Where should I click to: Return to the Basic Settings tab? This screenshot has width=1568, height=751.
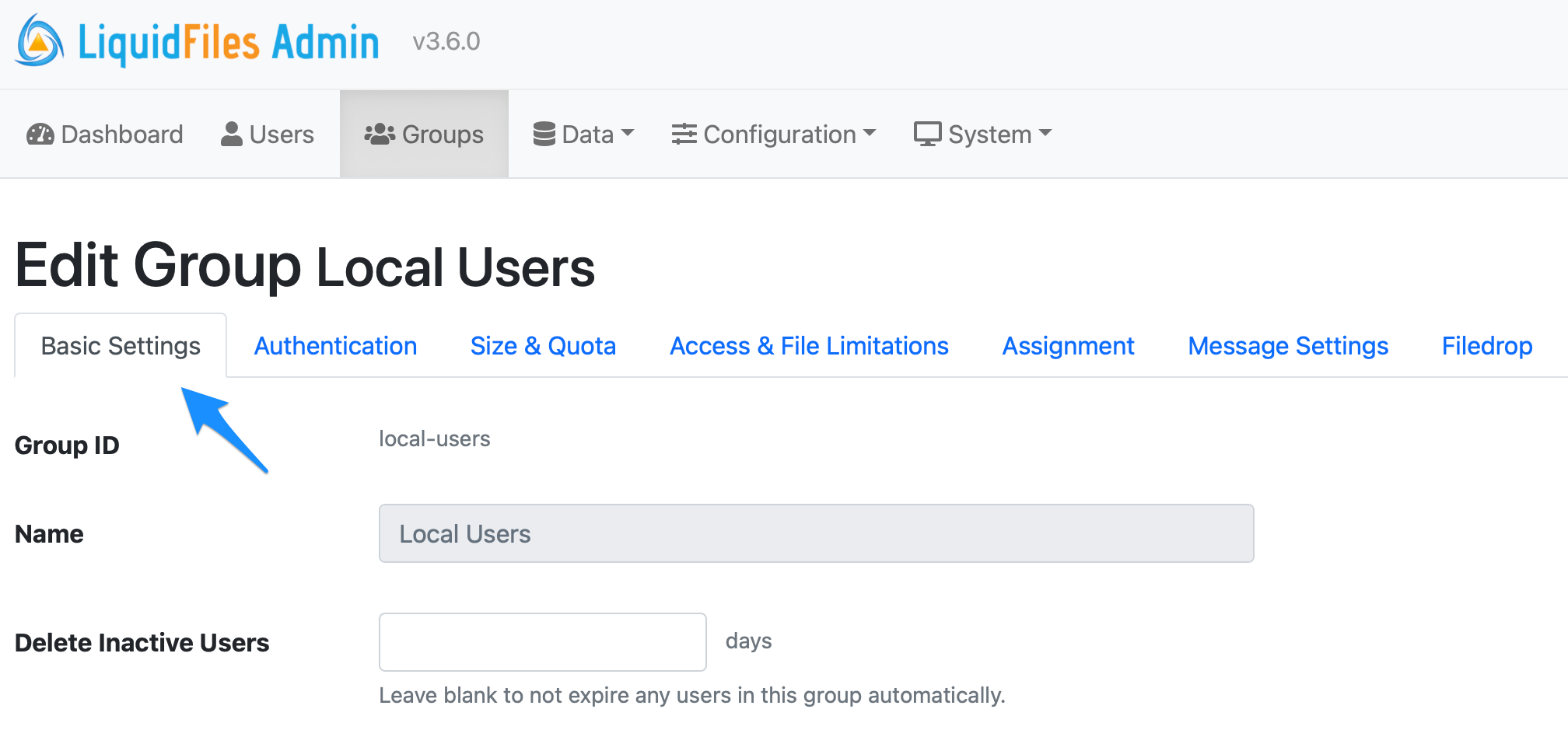tap(120, 345)
